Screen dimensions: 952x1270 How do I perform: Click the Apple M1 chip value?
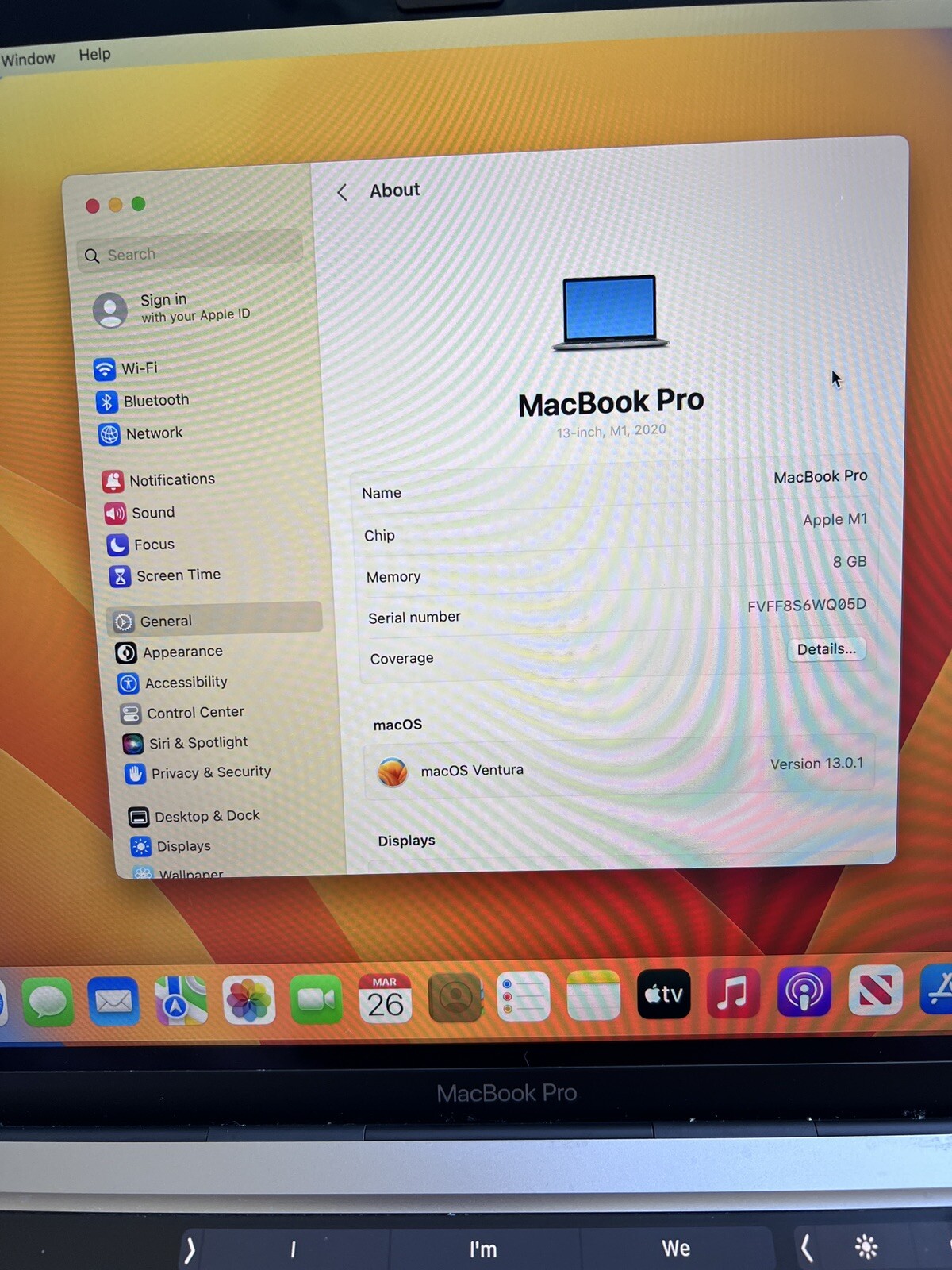(x=835, y=519)
